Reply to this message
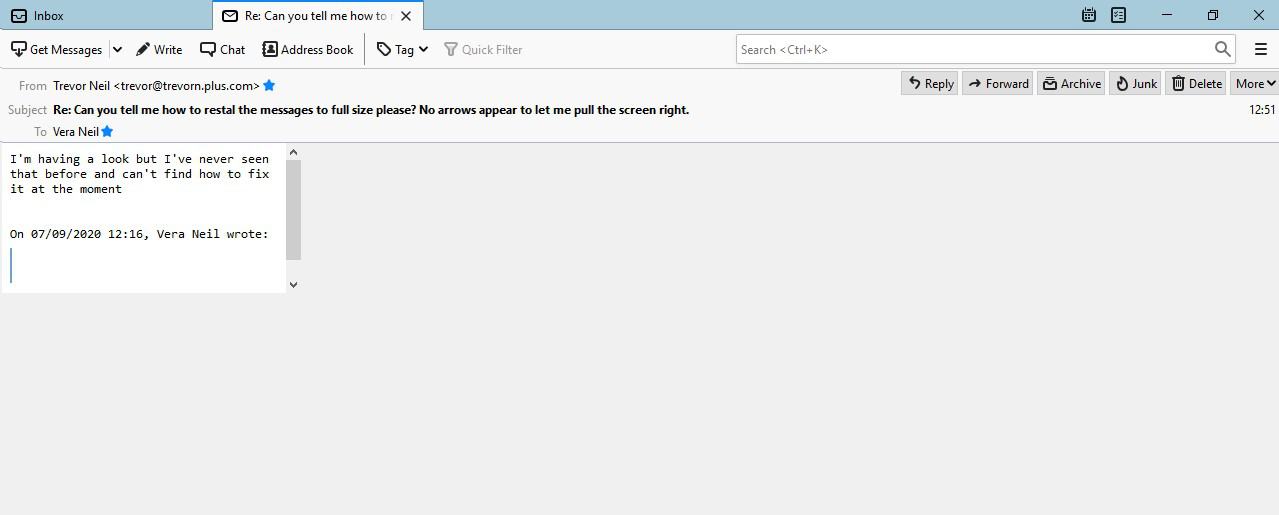The image size is (1279, 515). pyautogui.click(x=929, y=84)
